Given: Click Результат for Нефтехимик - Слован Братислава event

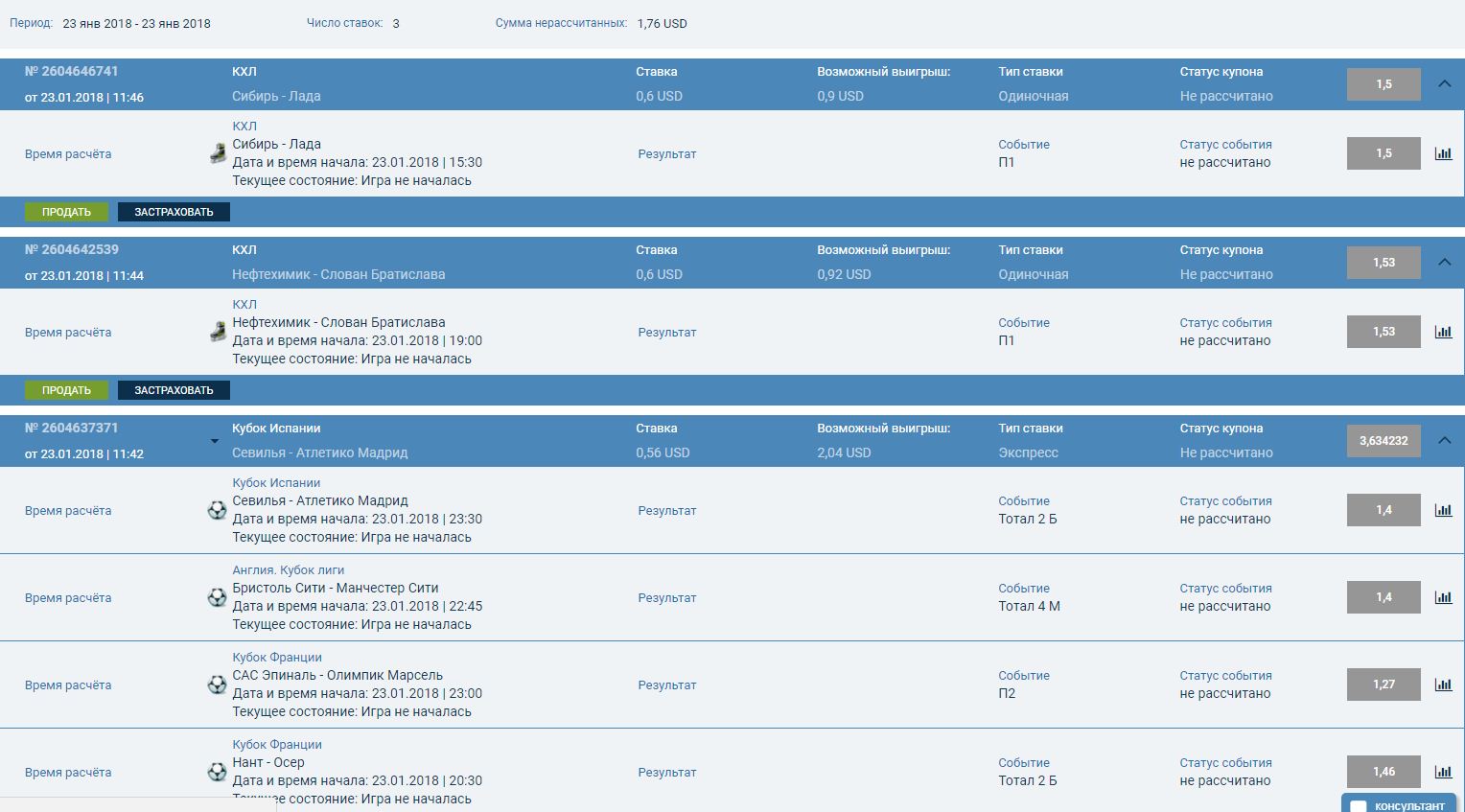Looking at the screenshot, I should 667,332.
